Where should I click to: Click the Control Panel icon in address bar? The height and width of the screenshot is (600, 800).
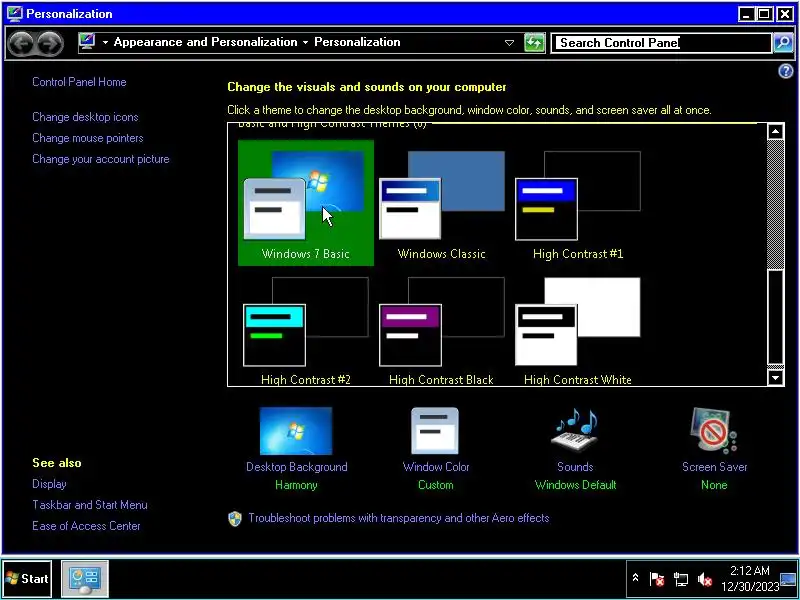(x=87, y=42)
